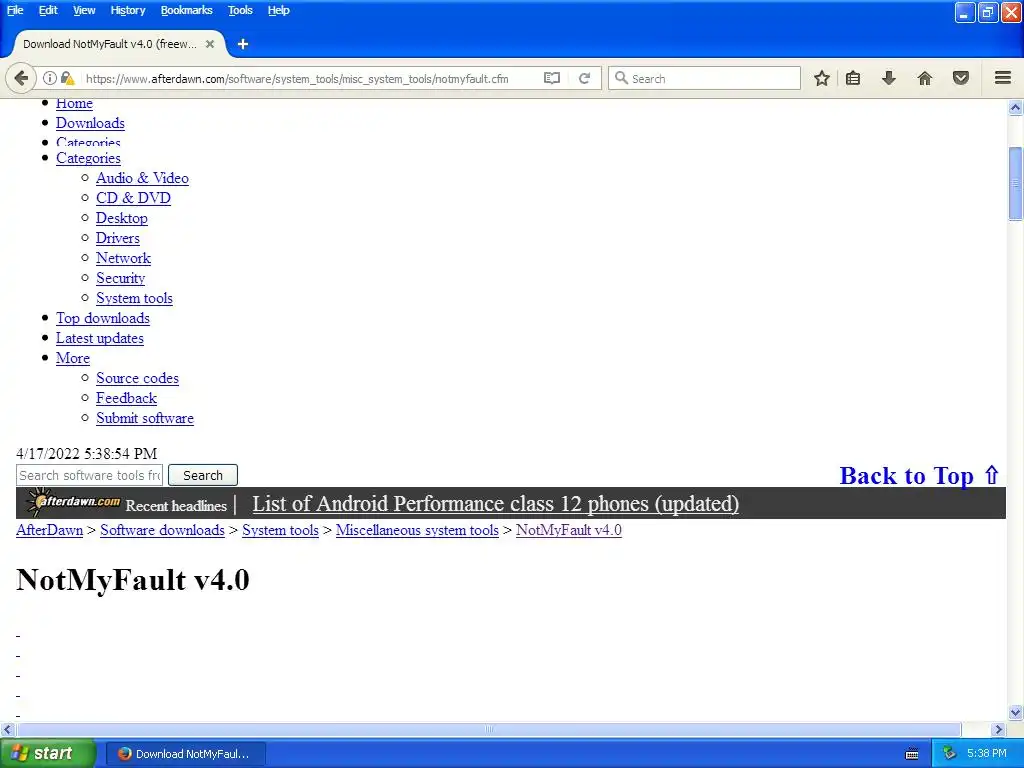Open the Desktop category link
Image resolution: width=1024 pixels, height=768 pixels.
[121, 218]
